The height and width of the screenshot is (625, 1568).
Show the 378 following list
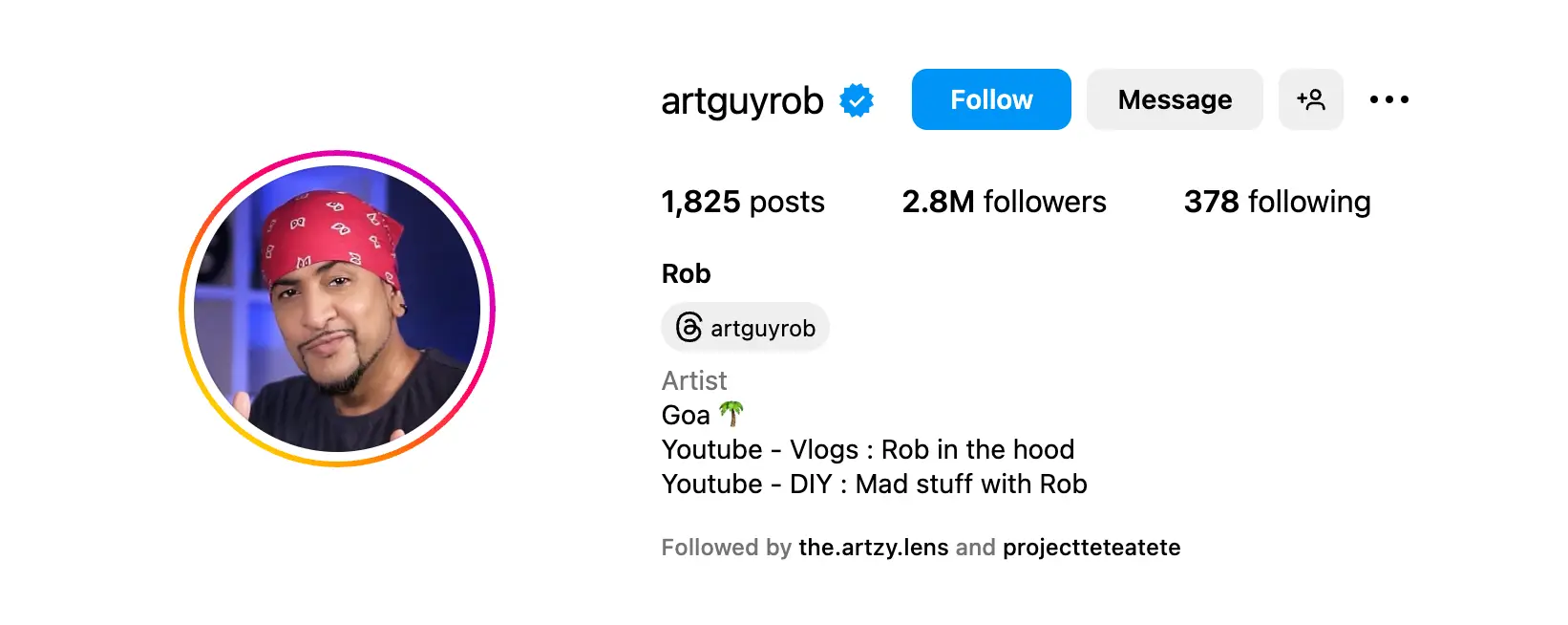point(1277,202)
